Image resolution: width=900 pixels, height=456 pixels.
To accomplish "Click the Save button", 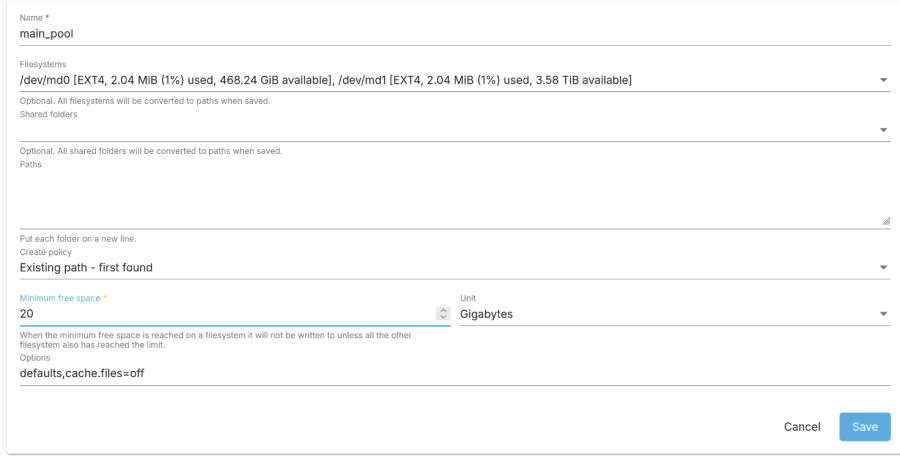I will 864,427.
